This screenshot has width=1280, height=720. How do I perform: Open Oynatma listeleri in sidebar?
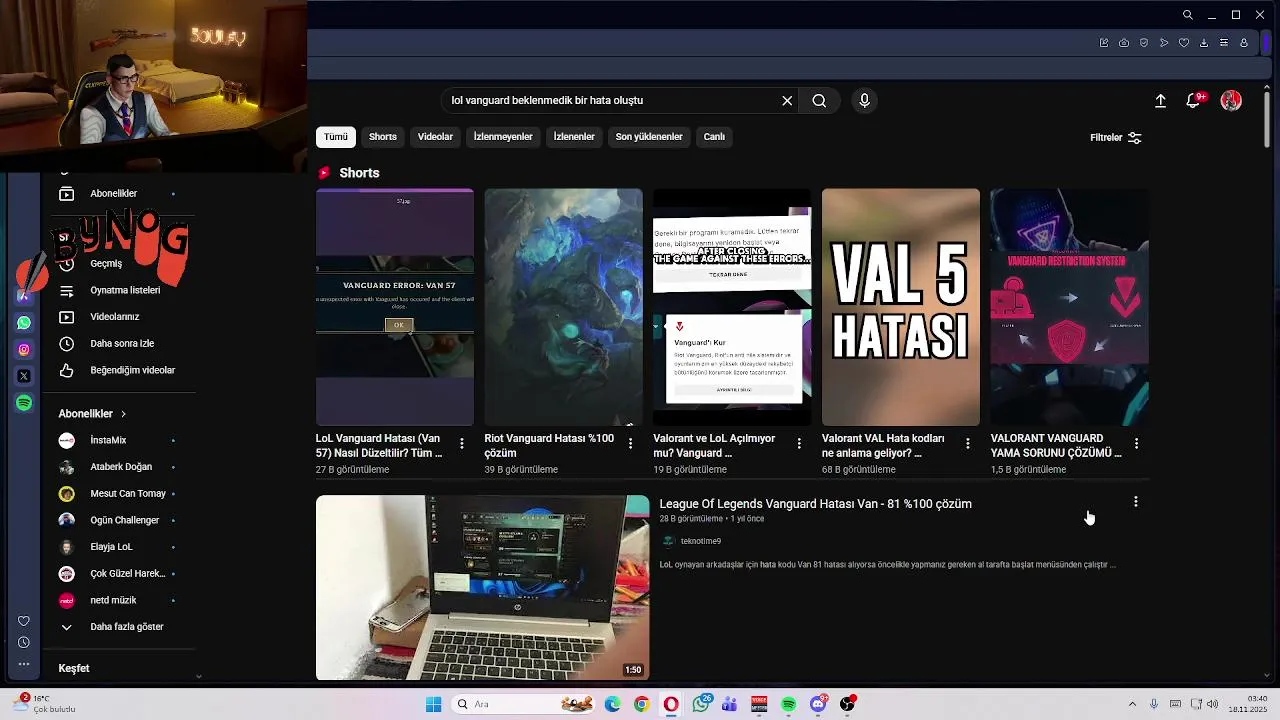click(125, 290)
